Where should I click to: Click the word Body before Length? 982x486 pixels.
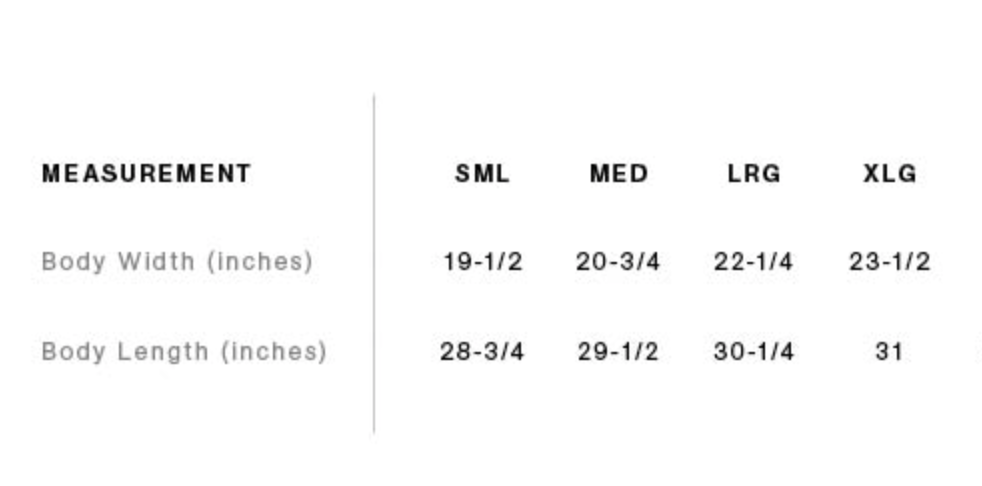pos(75,352)
